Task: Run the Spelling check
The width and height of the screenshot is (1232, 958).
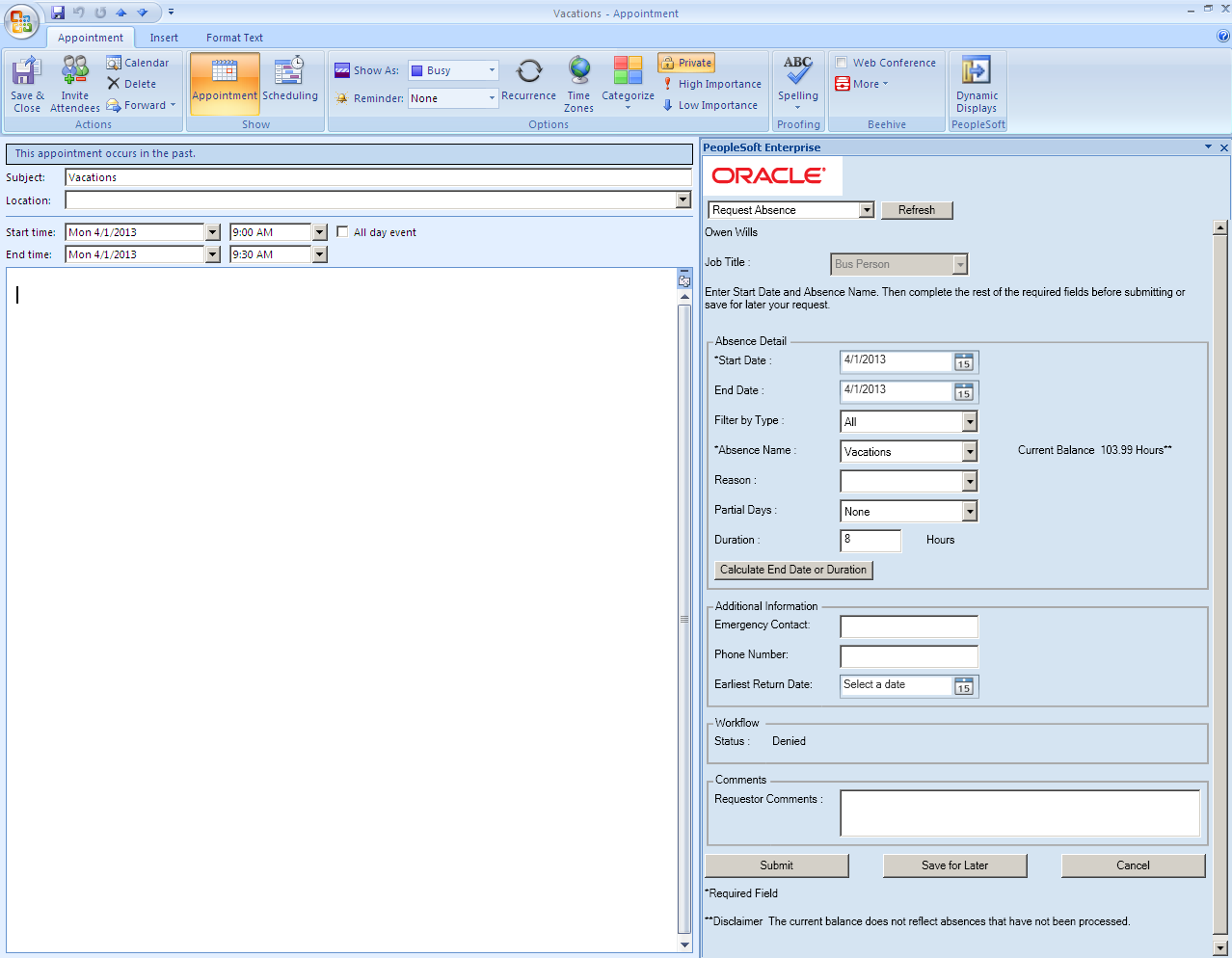Action: click(x=798, y=83)
